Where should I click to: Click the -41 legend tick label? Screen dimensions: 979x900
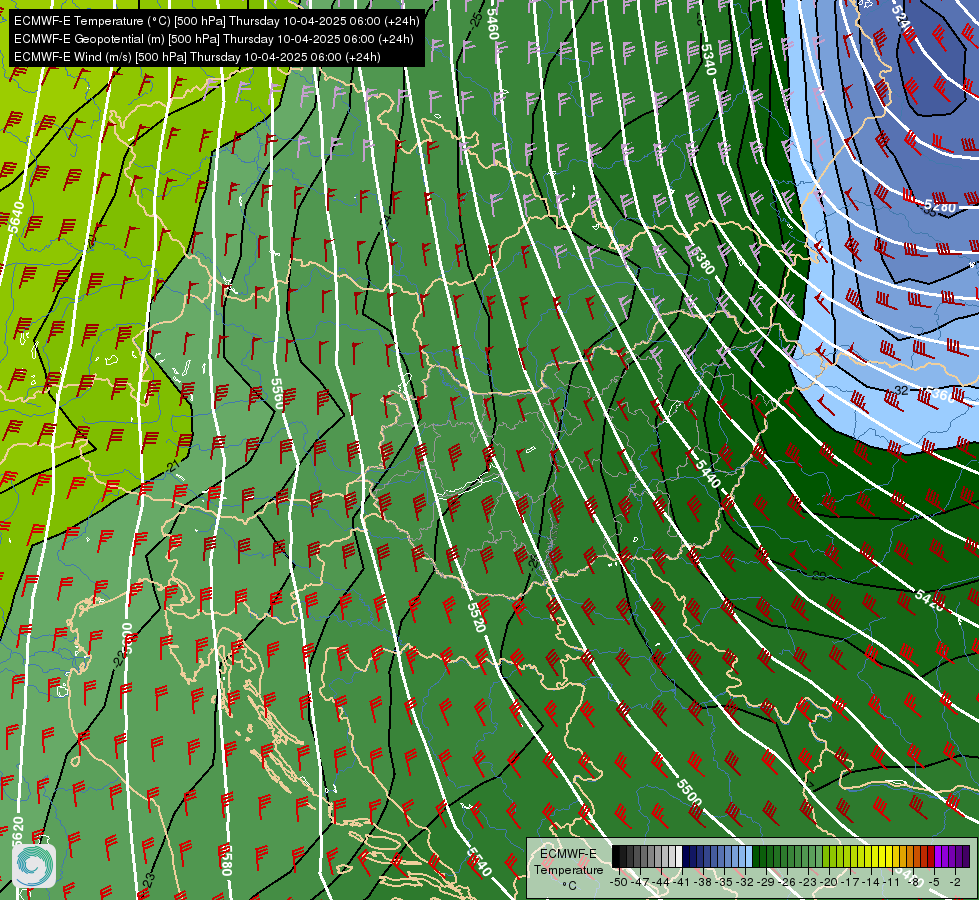pyautogui.click(x=681, y=882)
